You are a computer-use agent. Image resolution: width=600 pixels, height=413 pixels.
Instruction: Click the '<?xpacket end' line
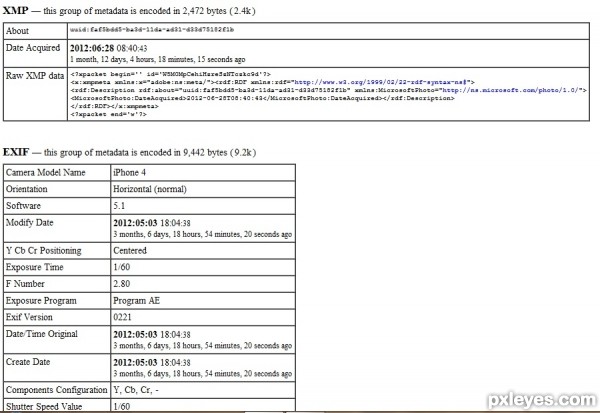point(108,114)
